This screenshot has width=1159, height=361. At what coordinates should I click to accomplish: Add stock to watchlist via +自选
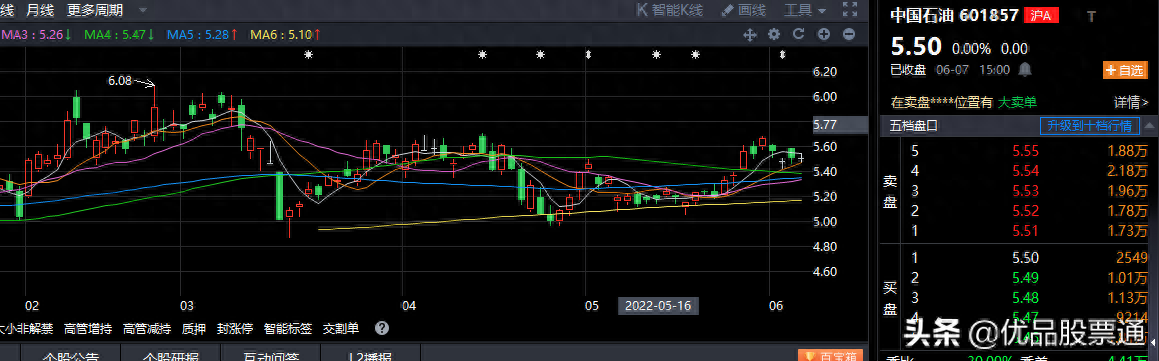pos(1124,70)
